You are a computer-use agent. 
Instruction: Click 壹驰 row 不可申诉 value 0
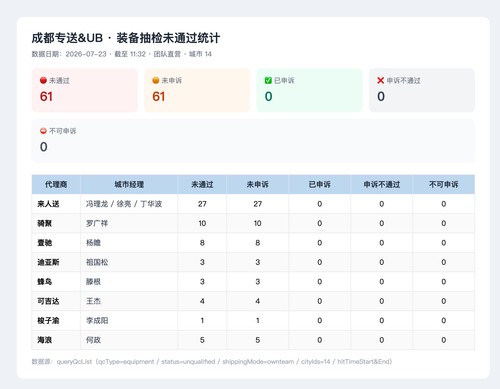pyautogui.click(x=444, y=243)
